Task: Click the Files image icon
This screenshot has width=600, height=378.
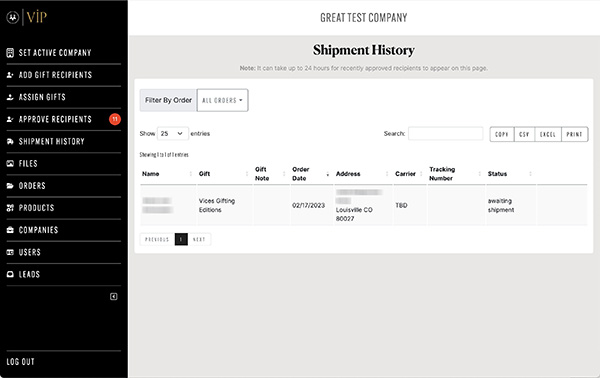Action: pos(10,164)
